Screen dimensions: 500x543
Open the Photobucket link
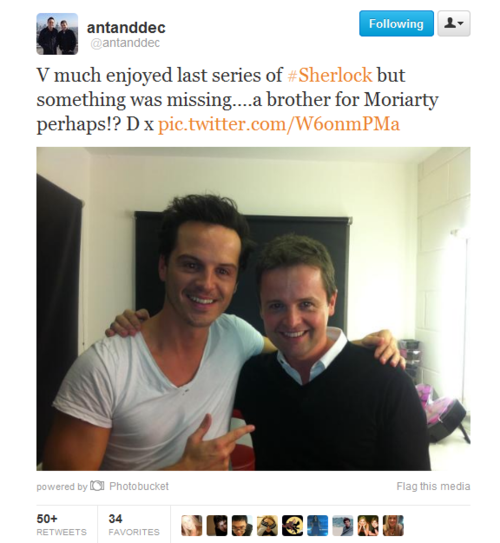pyautogui.click(x=139, y=486)
